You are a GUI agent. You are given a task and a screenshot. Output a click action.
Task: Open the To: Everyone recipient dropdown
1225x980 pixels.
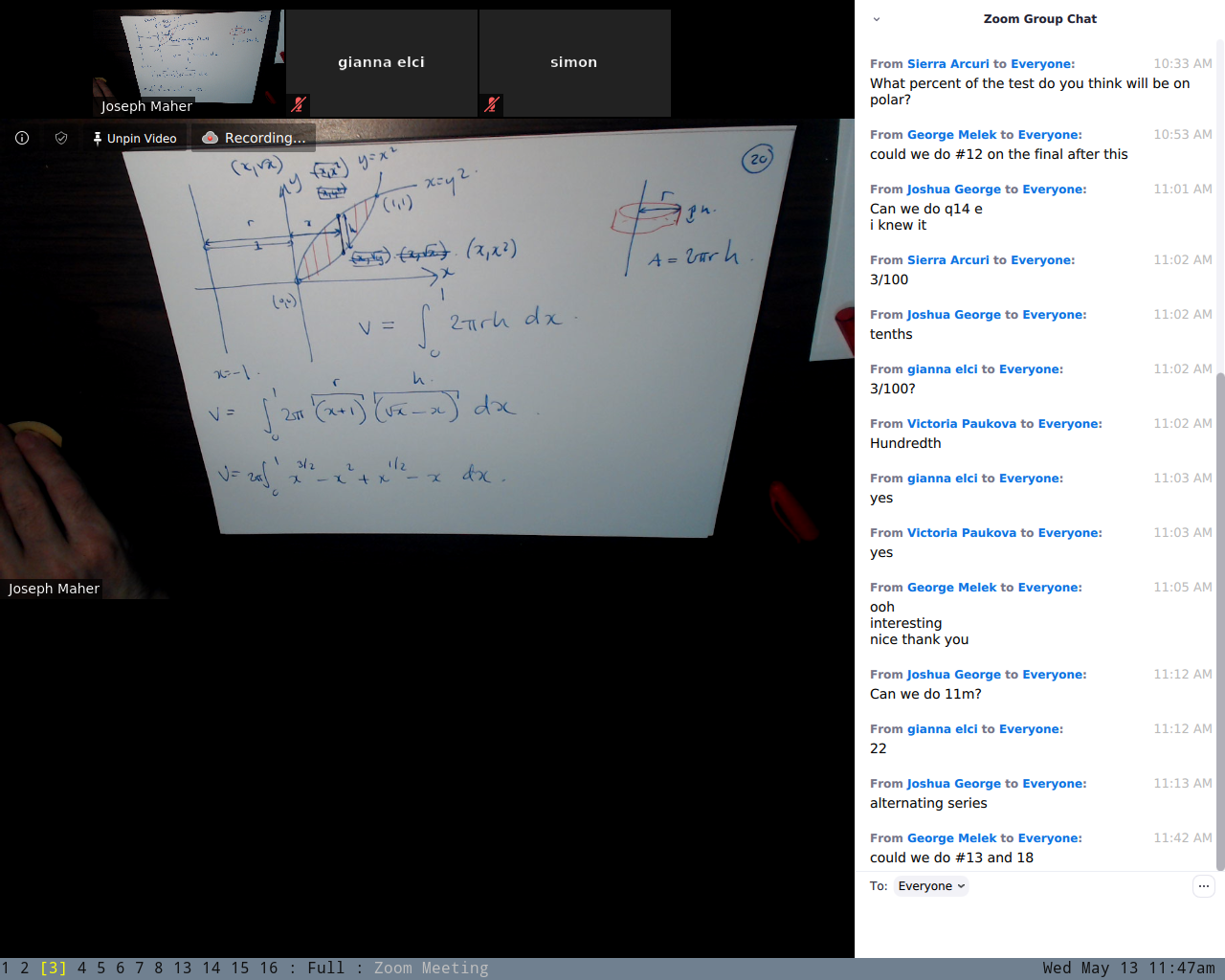click(x=930, y=886)
